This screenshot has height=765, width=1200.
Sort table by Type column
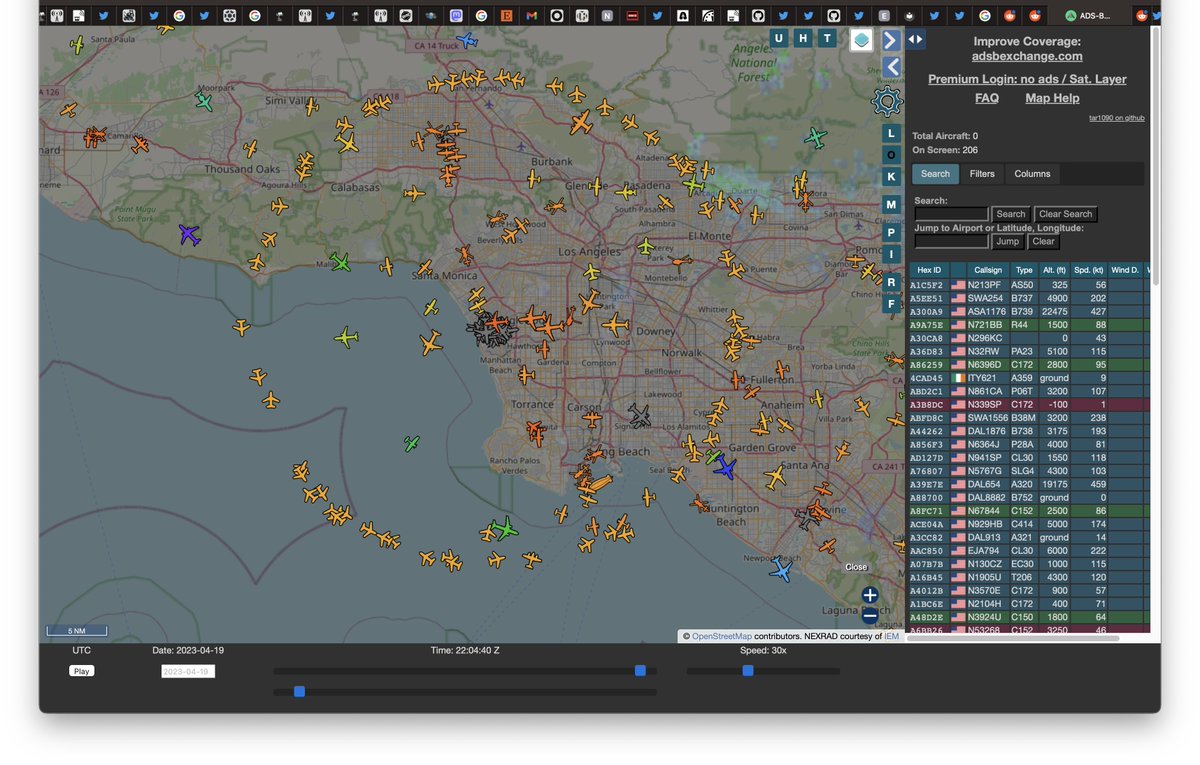pyautogui.click(x=1024, y=270)
